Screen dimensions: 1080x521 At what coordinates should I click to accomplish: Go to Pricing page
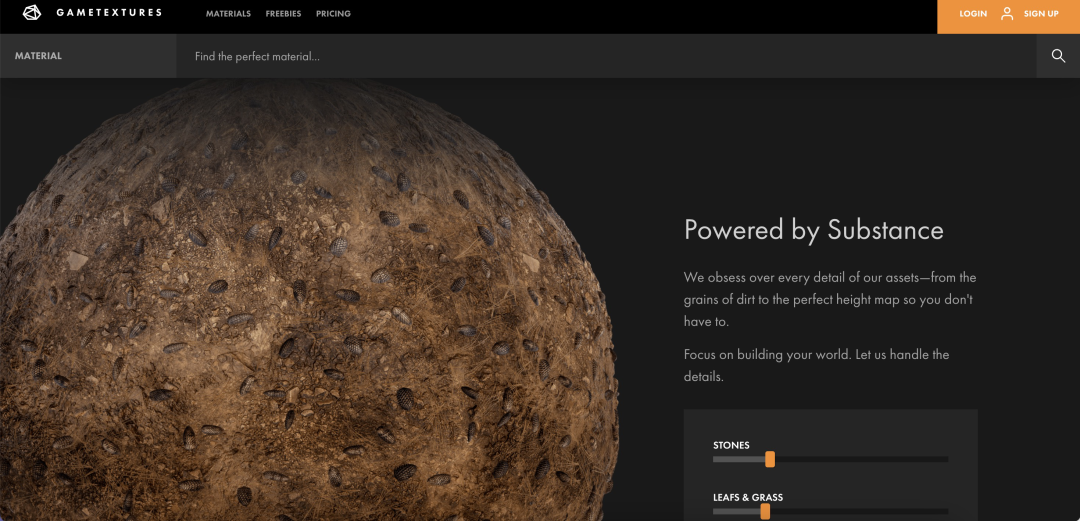(x=333, y=14)
